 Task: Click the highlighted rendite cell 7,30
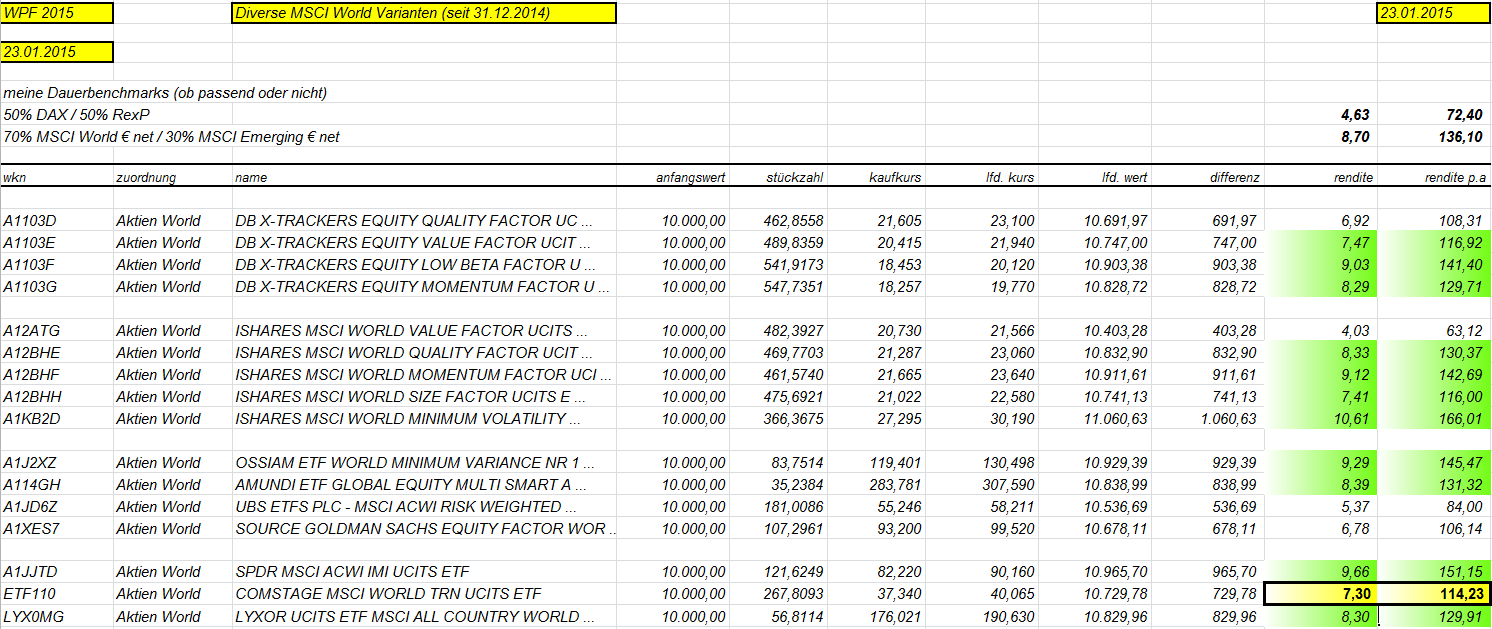pos(1321,594)
